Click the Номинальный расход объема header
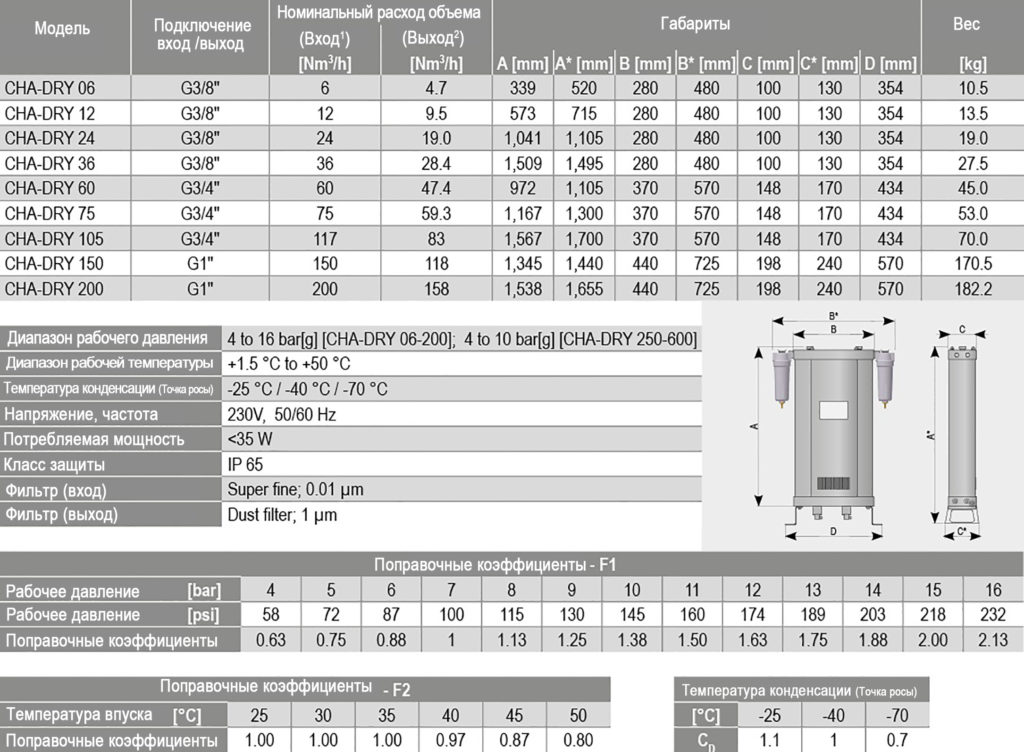Viewport: 1024px width, 752px height. [x=379, y=12]
